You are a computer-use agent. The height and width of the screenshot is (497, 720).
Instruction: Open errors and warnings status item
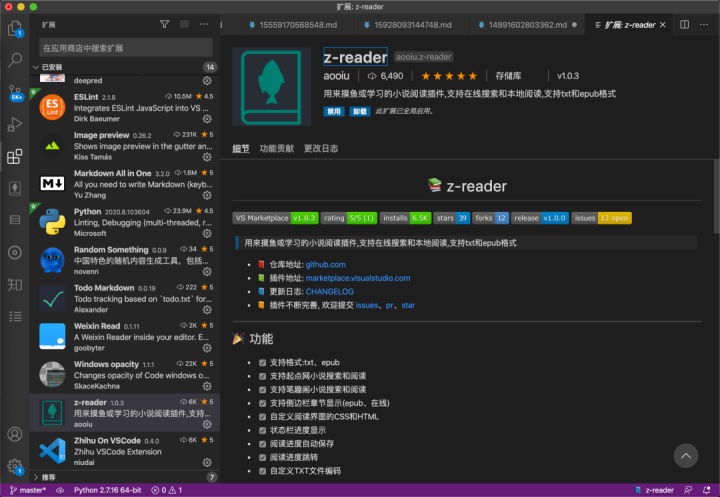point(167,490)
